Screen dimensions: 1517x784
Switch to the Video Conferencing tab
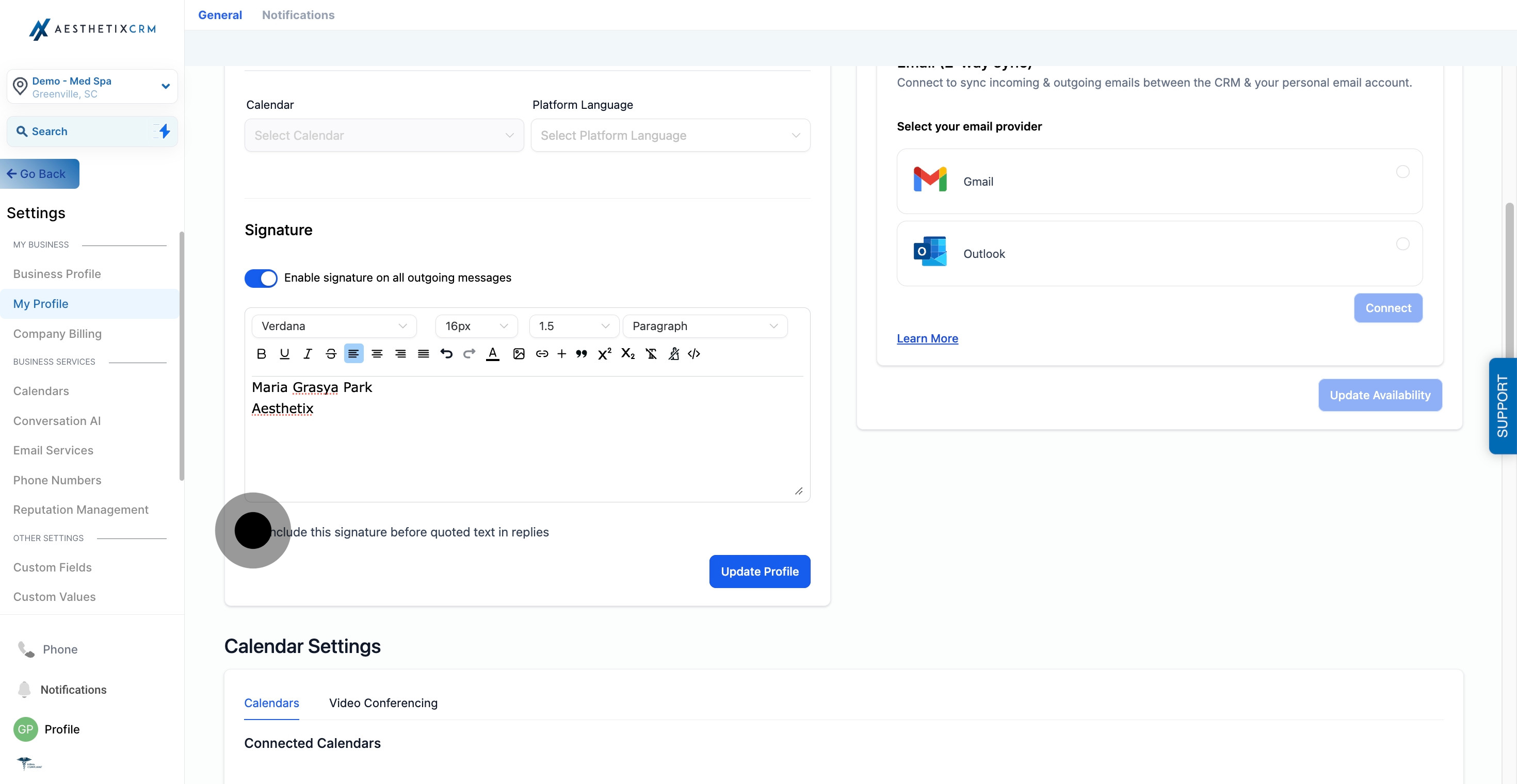click(383, 703)
